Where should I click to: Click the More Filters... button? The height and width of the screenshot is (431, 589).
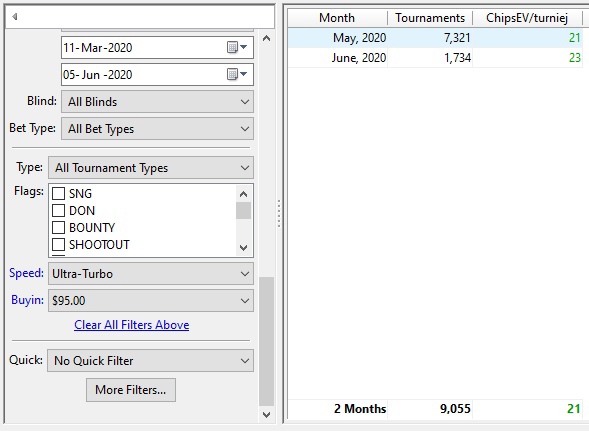point(131,390)
